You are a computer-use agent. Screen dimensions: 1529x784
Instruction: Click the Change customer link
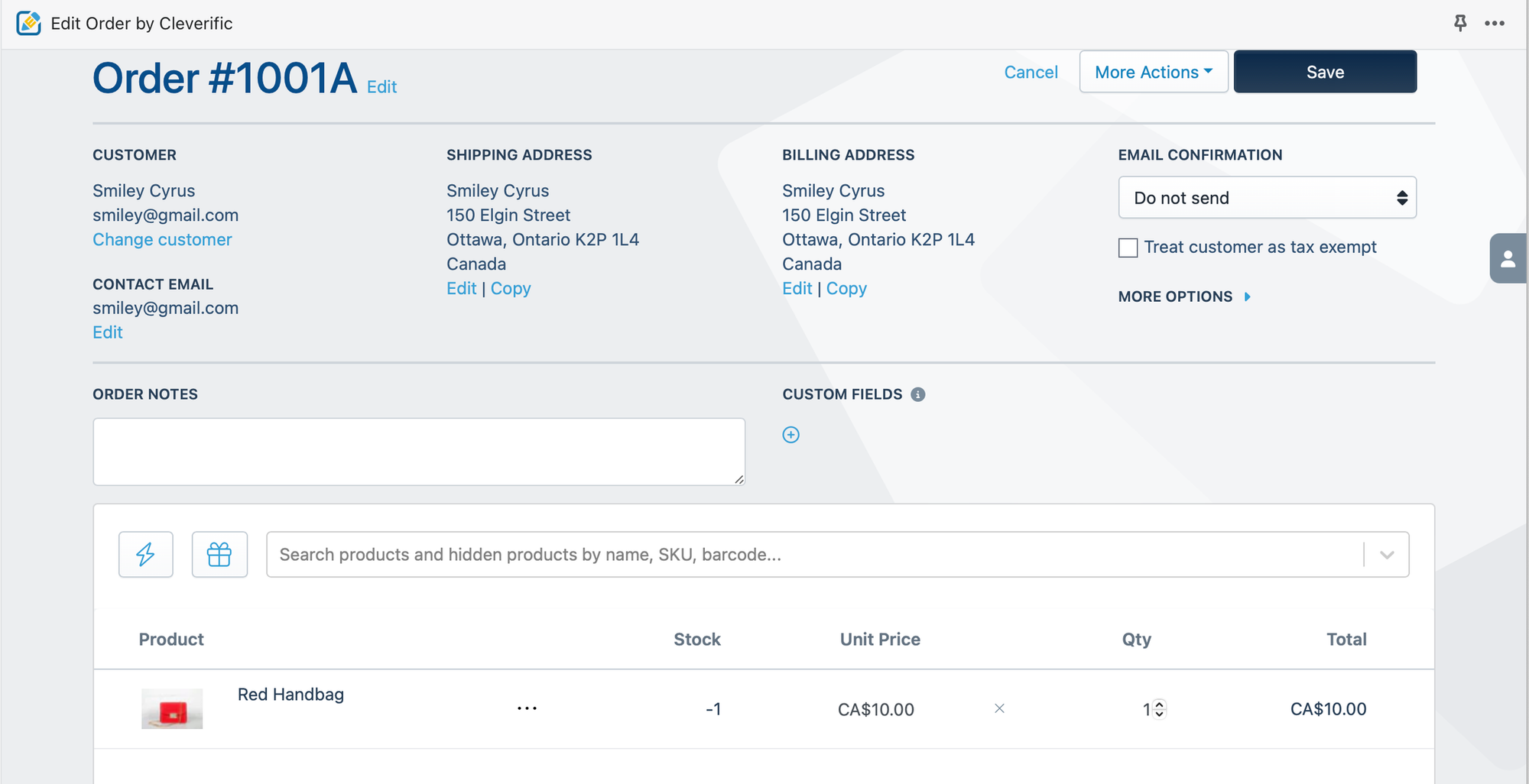(x=162, y=239)
